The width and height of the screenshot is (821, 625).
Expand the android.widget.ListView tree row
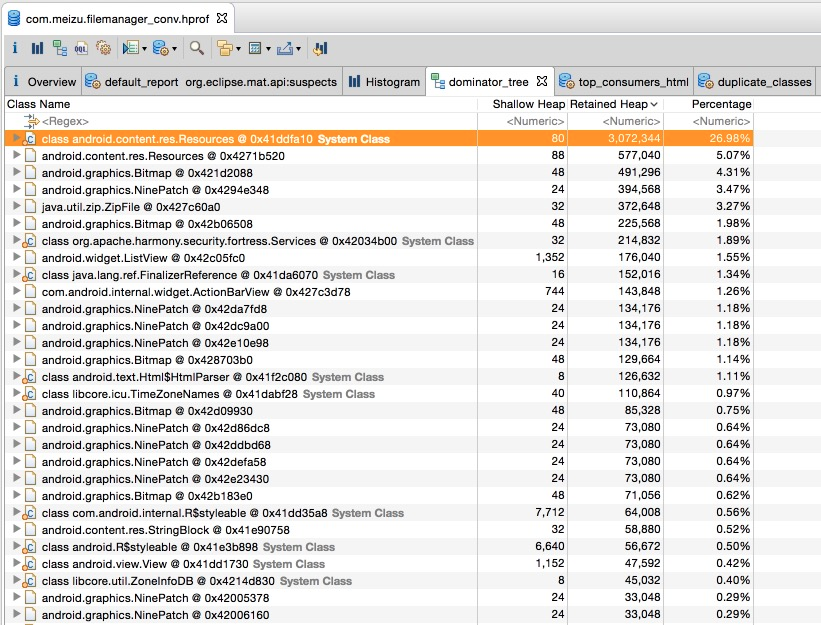point(16,258)
